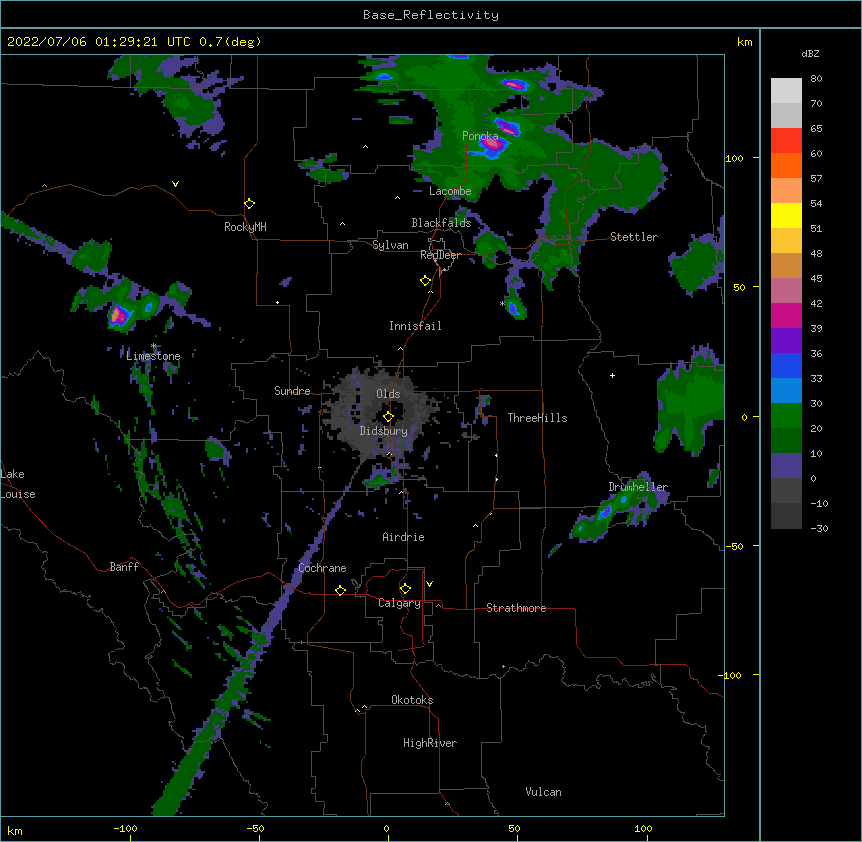Pick the magenta 39-42 dBZ legend swatch
Screen dimensions: 862x842
click(x=786, y=315)
